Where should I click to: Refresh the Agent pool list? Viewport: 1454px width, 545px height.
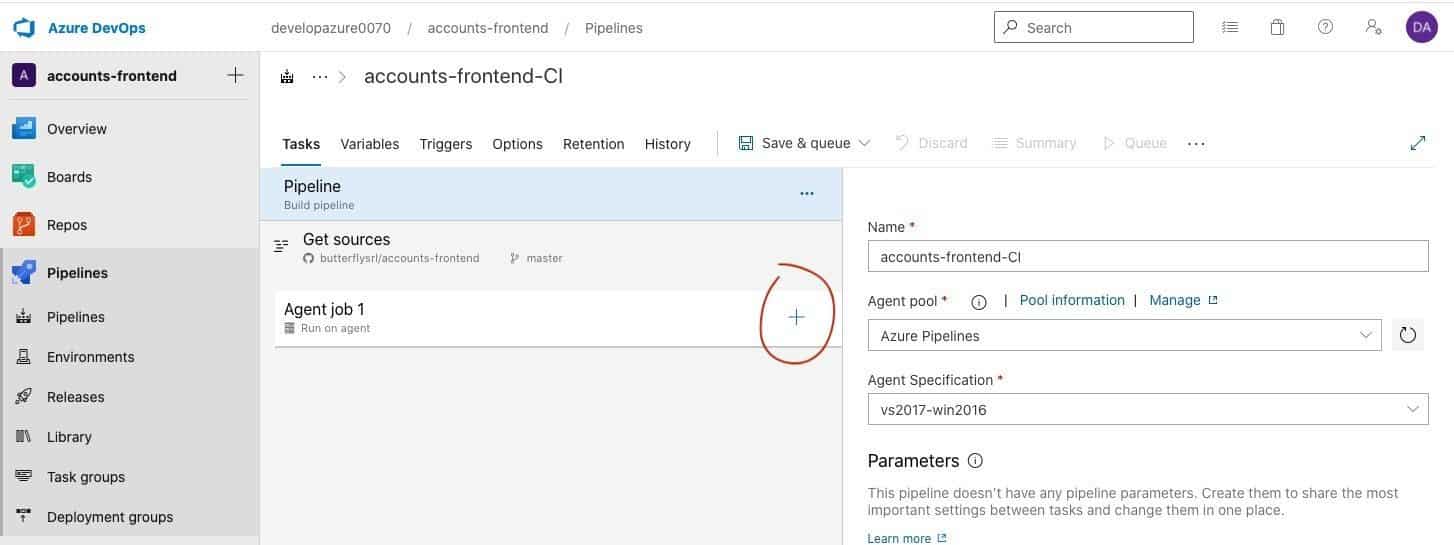tap(1408, 335)
